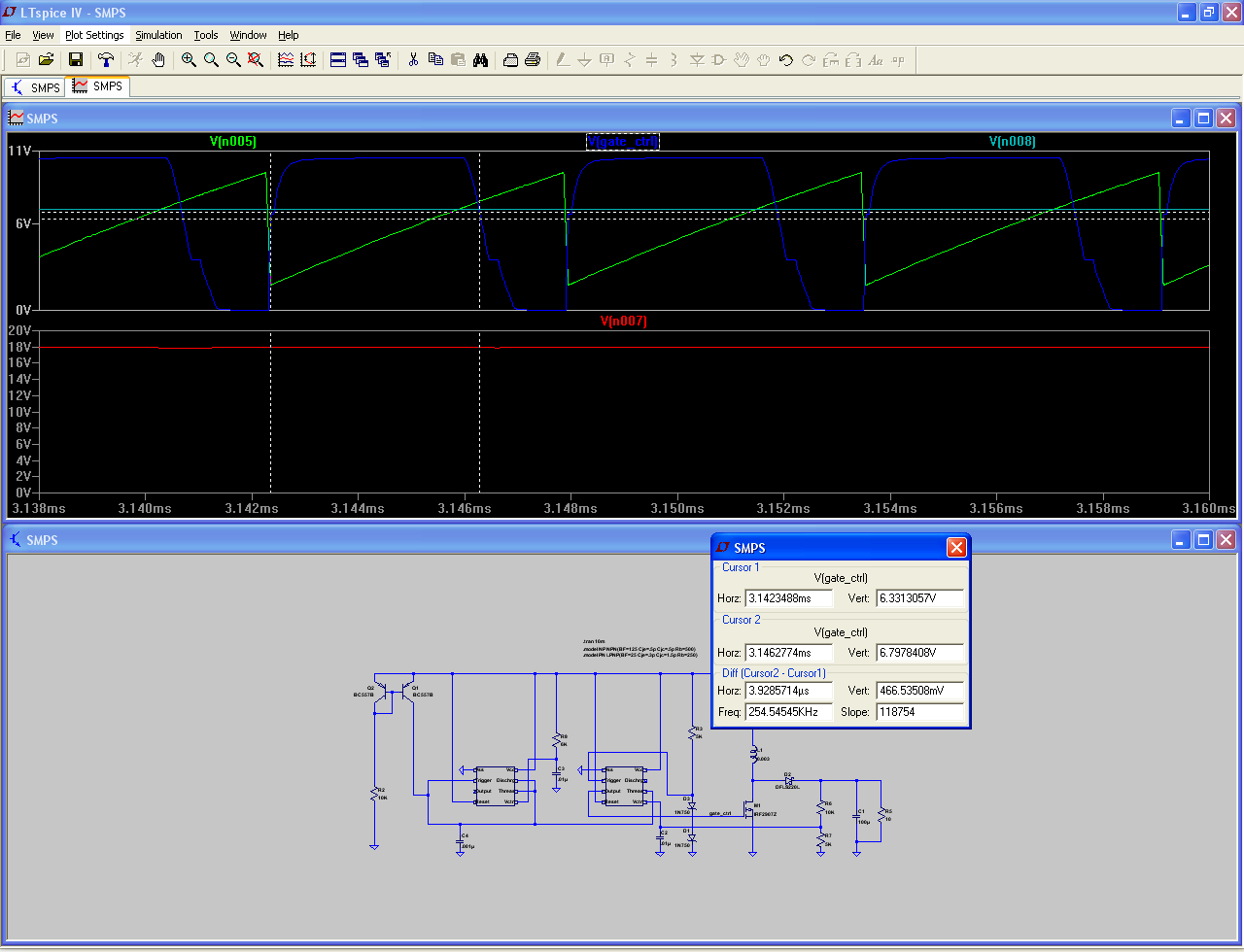The height and width of the screenshot is (952, 1244).
Task: Click the Print icon in the toolbar
Action: [533, 60]
